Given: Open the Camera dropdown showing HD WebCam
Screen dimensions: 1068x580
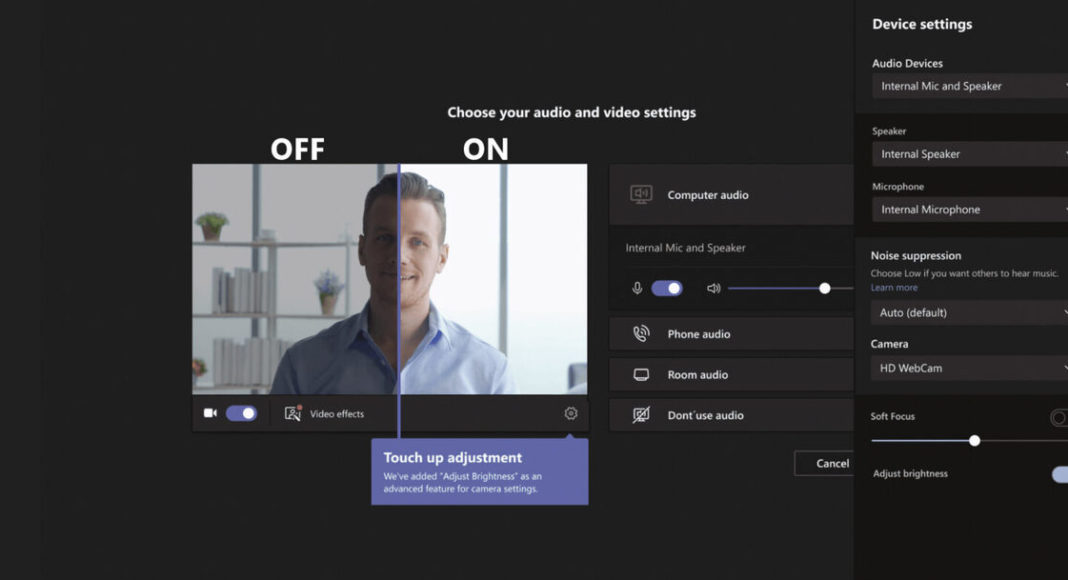Looking at the screenshot, I should pos(969,368).
